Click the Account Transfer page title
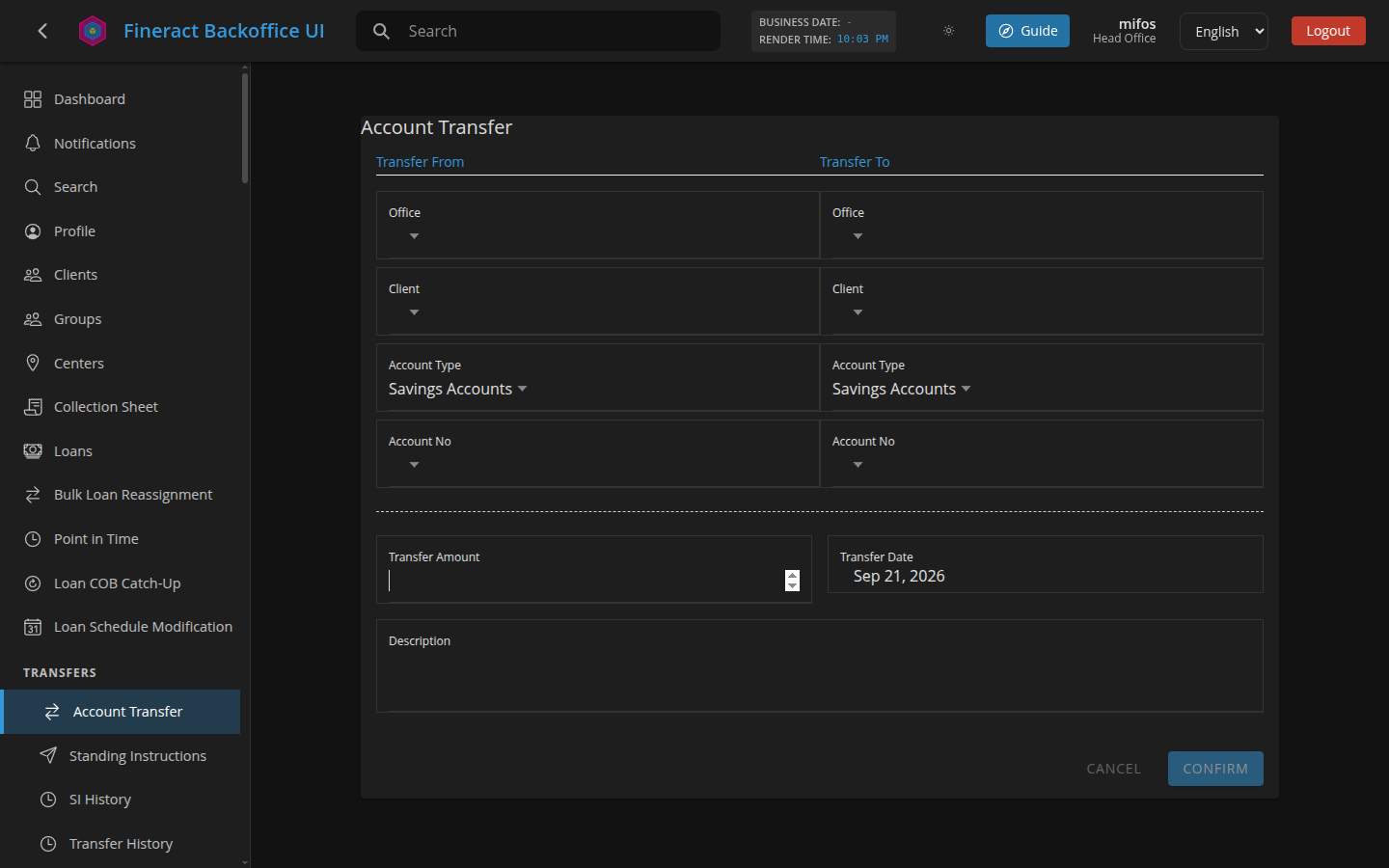Screen dimensions: 1389x868 [x=436, y=127]
